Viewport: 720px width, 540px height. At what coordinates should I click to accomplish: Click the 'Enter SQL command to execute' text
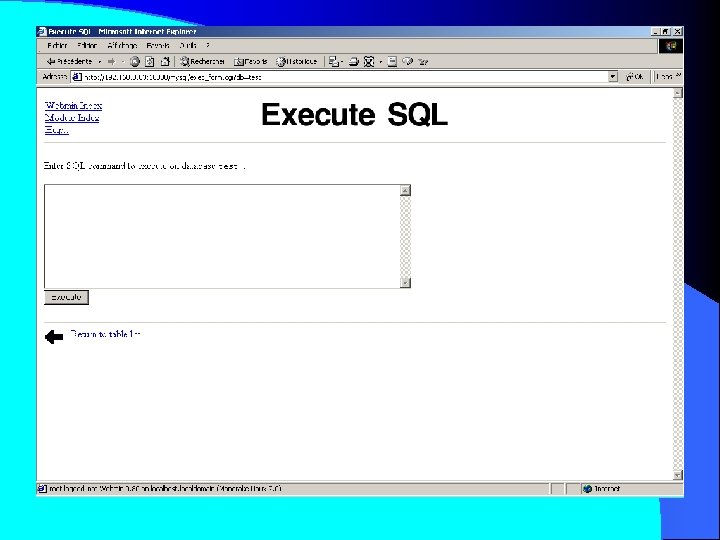pyautogui.click(x=145, y=166)
